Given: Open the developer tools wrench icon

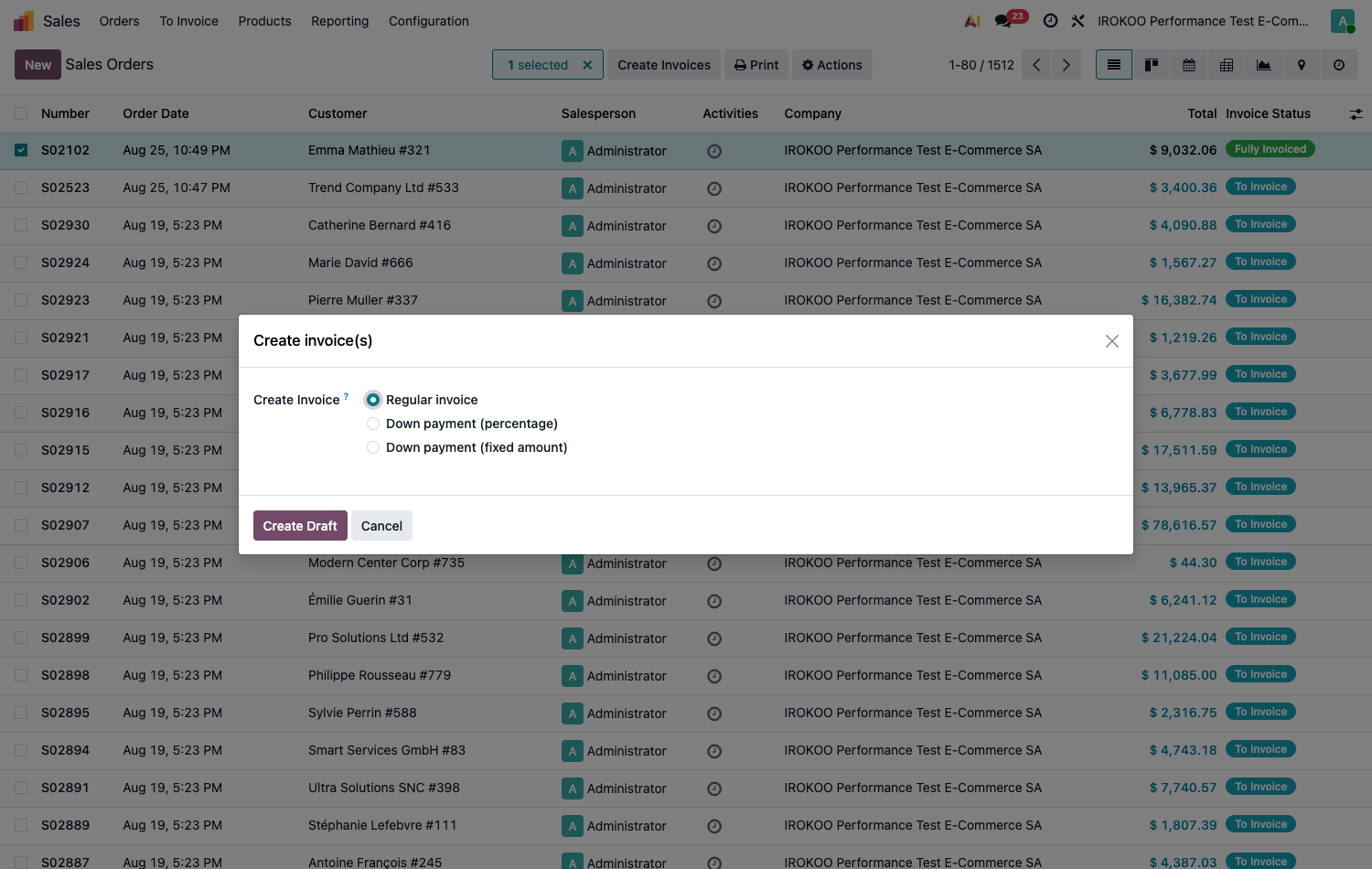Looking at the screenshot, I should (x=1077, y=21).
